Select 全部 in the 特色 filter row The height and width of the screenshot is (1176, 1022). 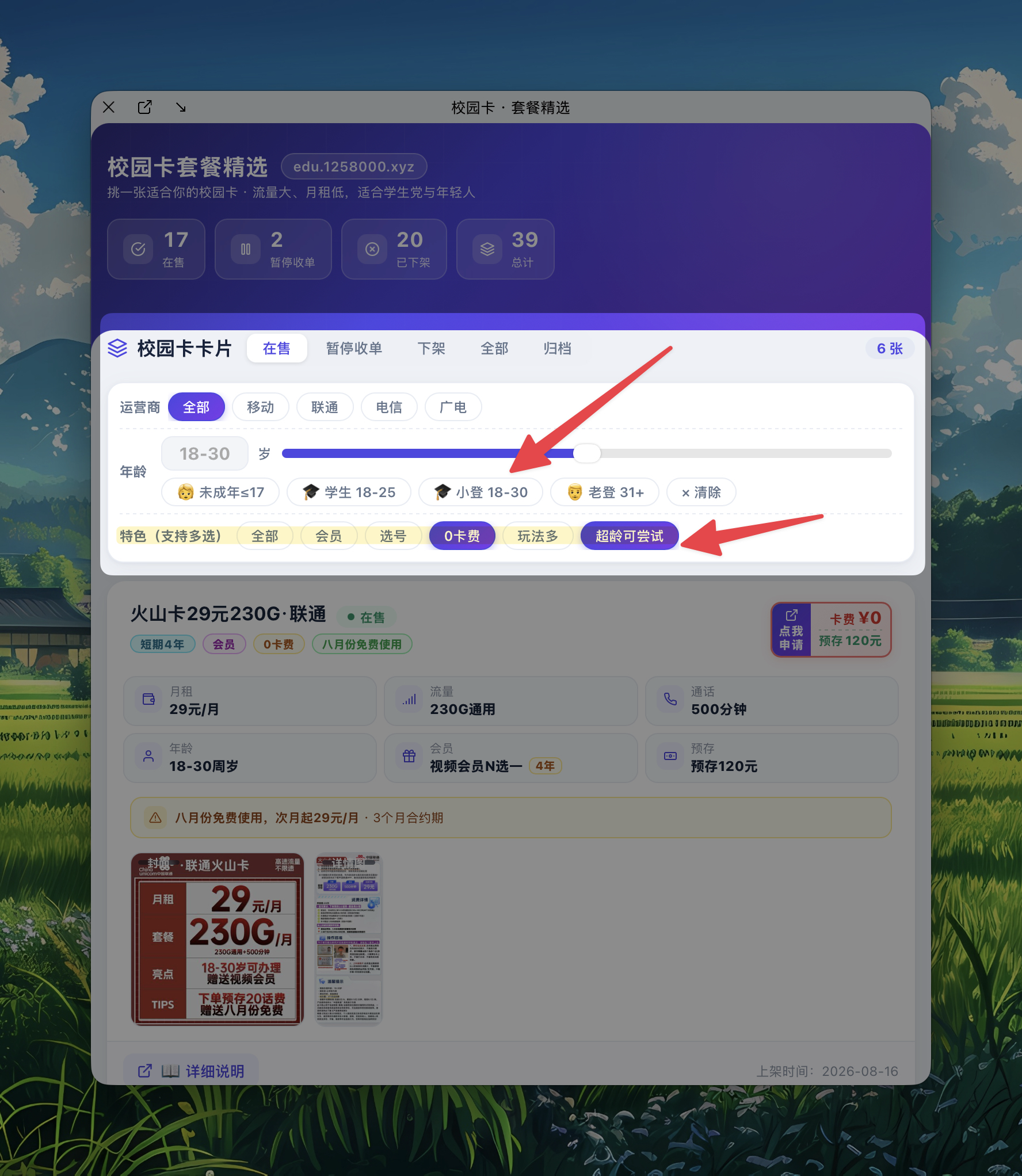click(265, 536)
